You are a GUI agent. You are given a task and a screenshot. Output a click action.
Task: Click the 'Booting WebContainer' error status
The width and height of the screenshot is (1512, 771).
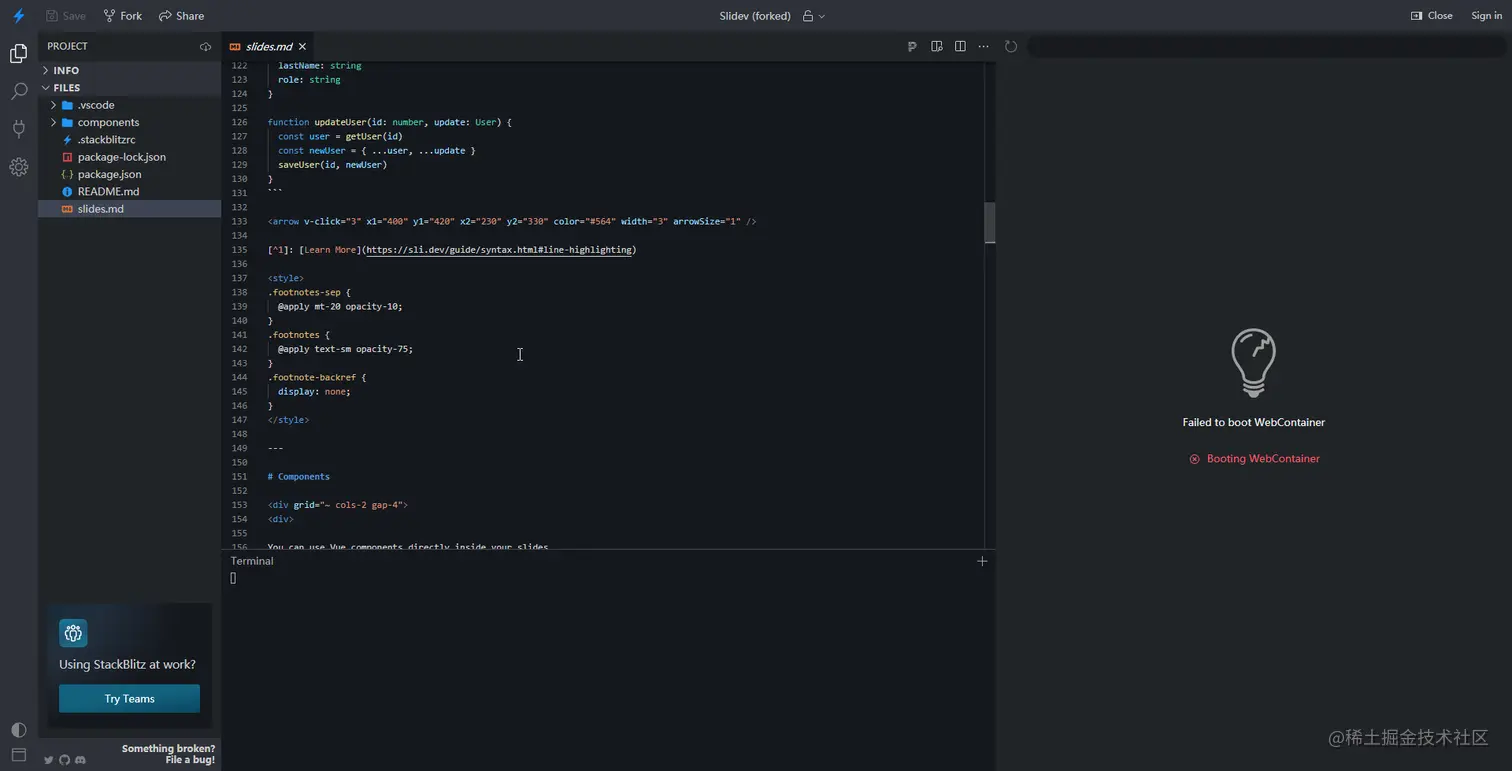[1254, 459]
